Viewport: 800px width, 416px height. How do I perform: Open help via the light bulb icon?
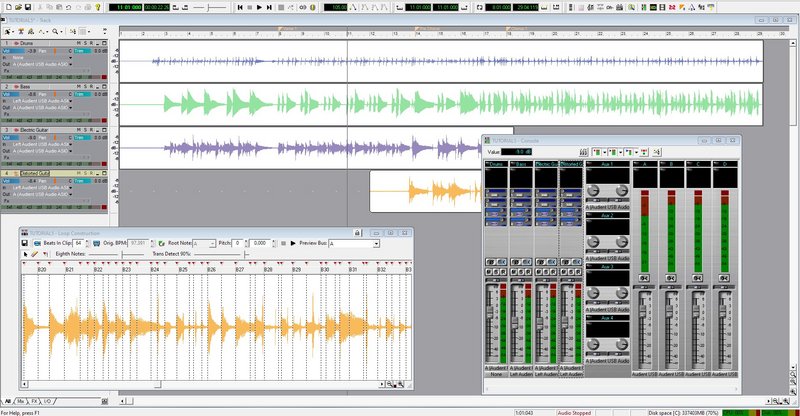pos(98,7)
